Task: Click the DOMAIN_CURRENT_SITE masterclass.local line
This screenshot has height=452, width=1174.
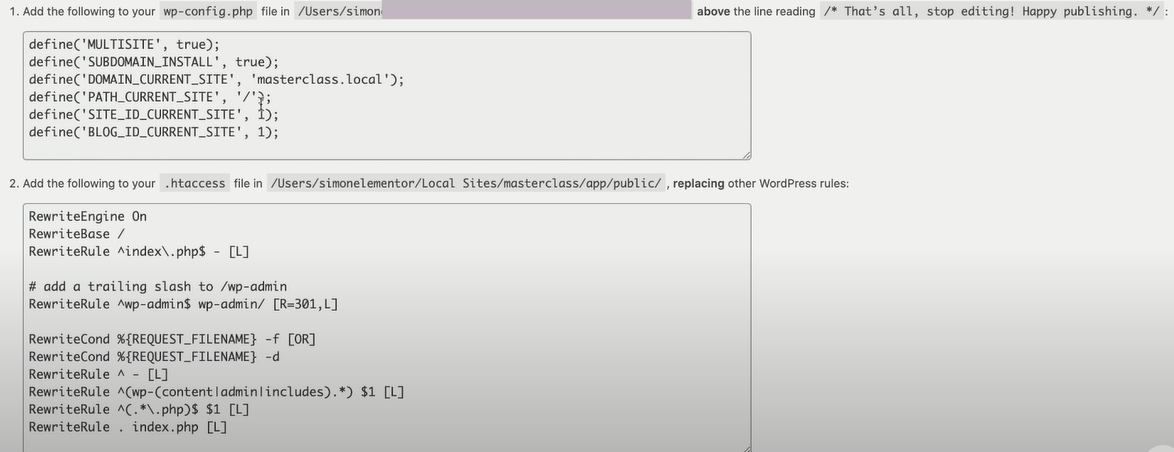Action: (x=216, y=79)
